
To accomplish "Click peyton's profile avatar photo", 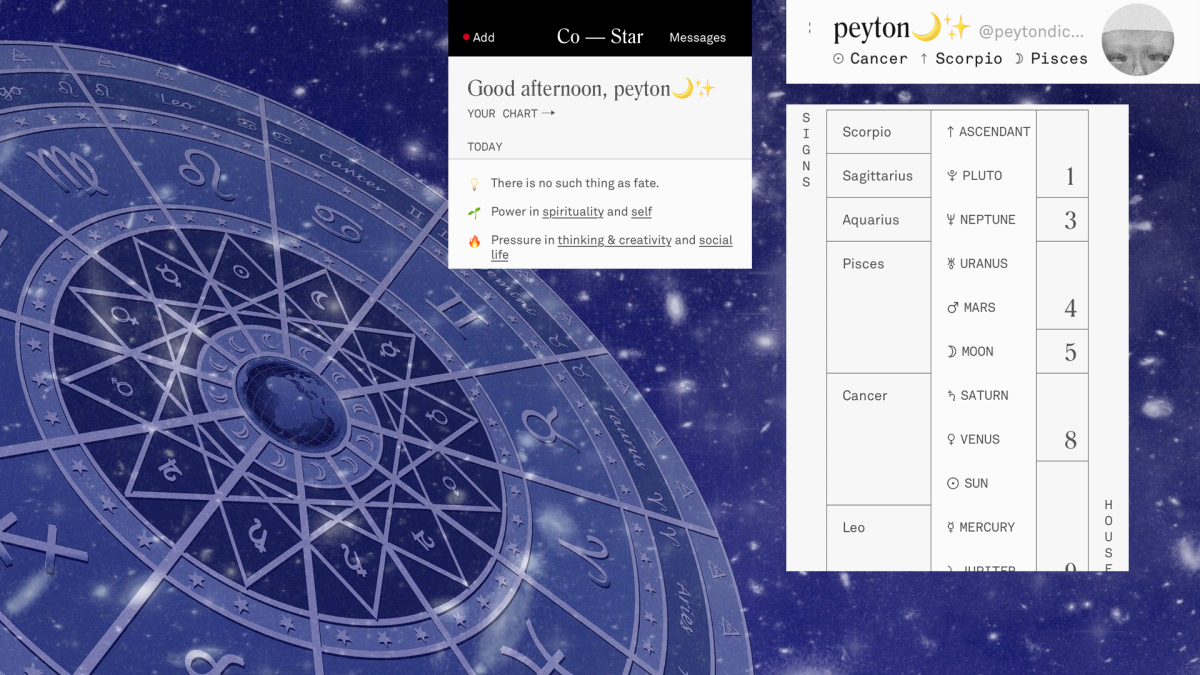I will click(1137, 40).
